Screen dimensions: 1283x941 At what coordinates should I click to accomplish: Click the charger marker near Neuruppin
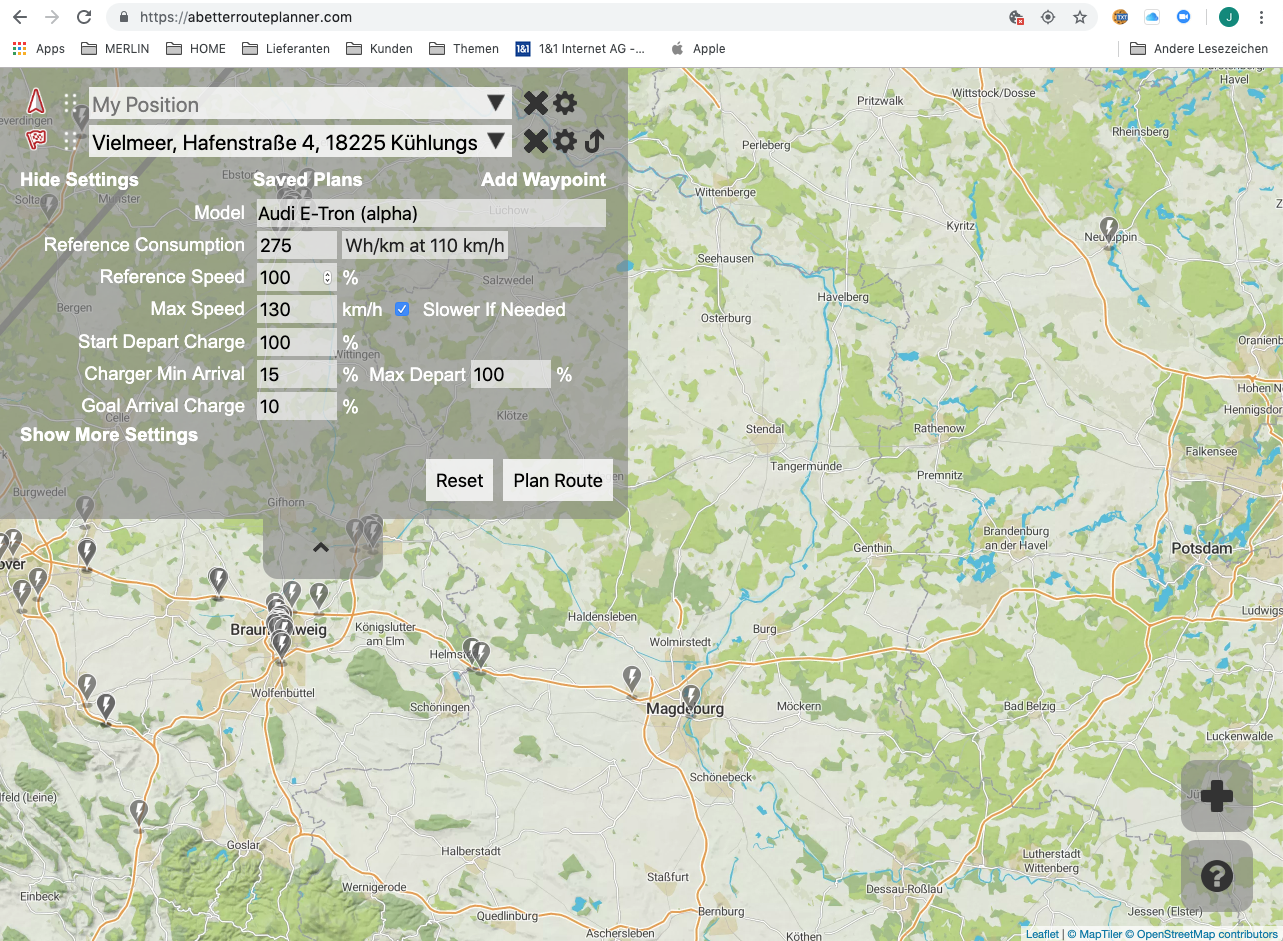(x=1108, y=229)
